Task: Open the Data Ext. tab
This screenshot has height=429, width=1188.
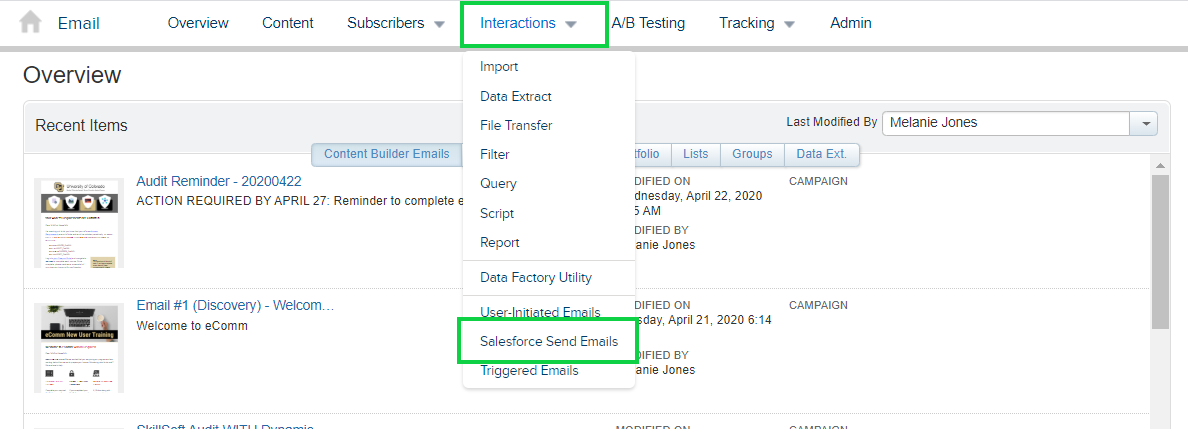Action: click(x=822, y=154)
